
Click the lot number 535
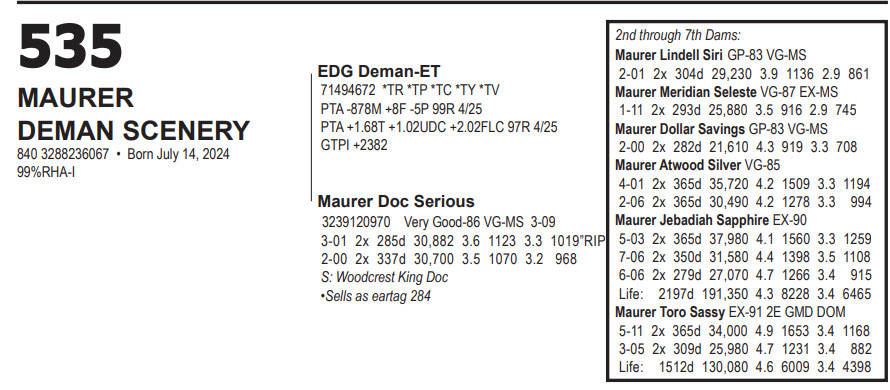click(70, 47)
